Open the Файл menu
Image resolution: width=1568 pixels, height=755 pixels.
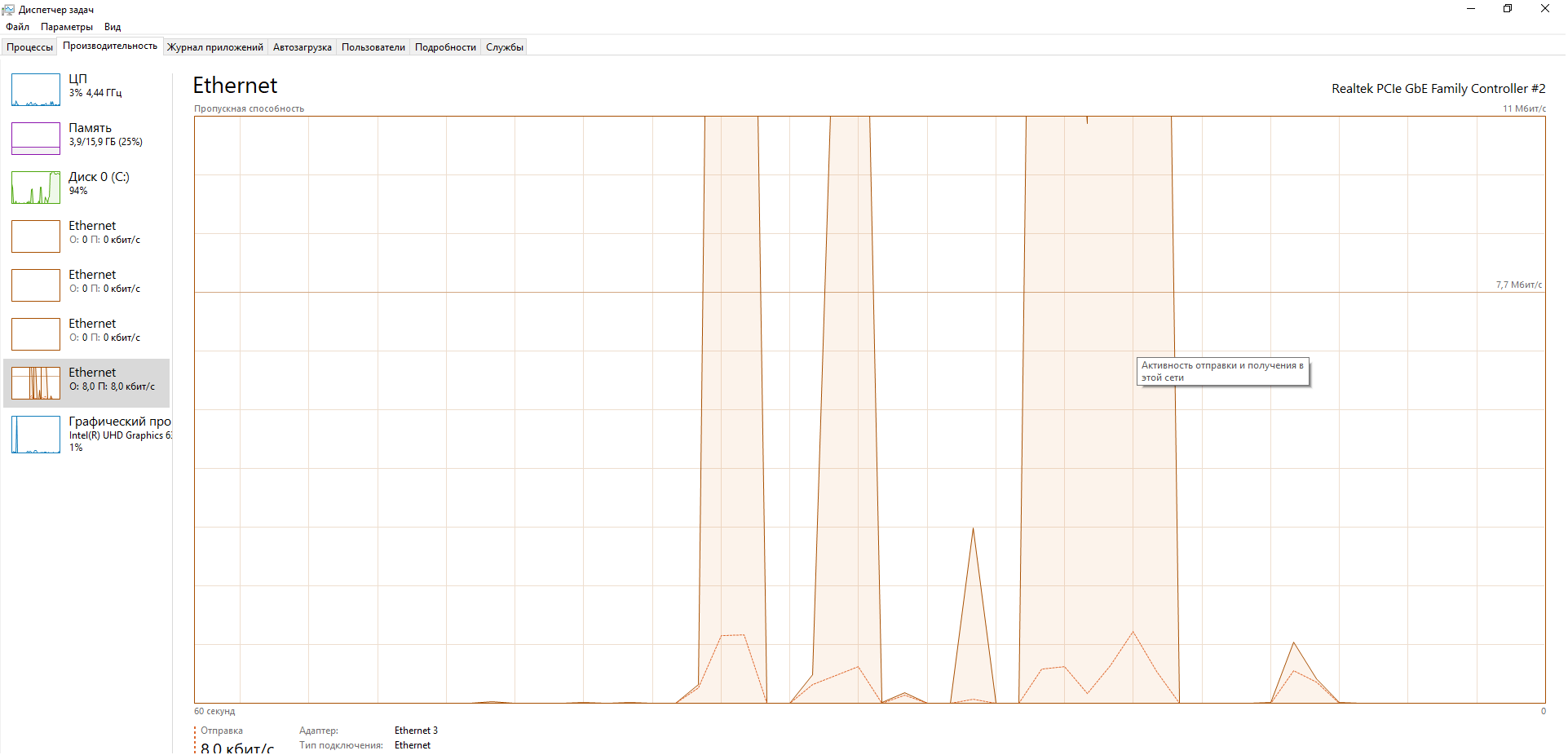click(x=17, y=27)
